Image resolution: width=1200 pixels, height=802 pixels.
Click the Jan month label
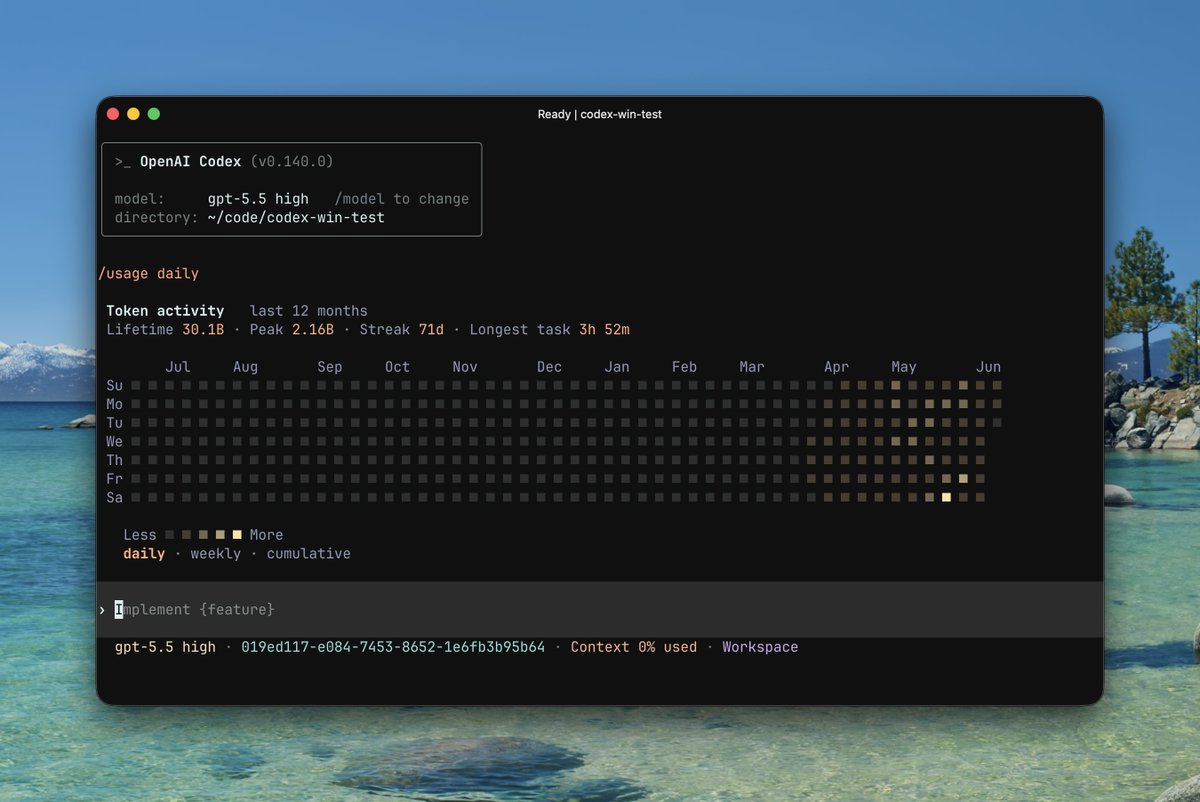tap(617, 367)
